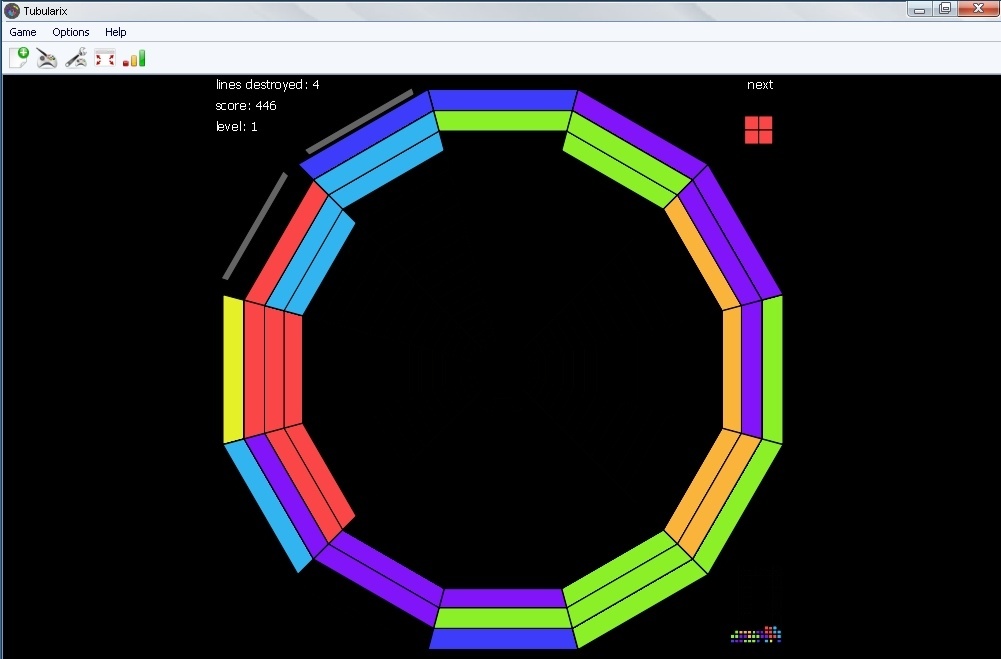This screenshot has height=659, width=1001.
Task: Click the 'lines destroyed: 4' text
Action: [267, 84]
